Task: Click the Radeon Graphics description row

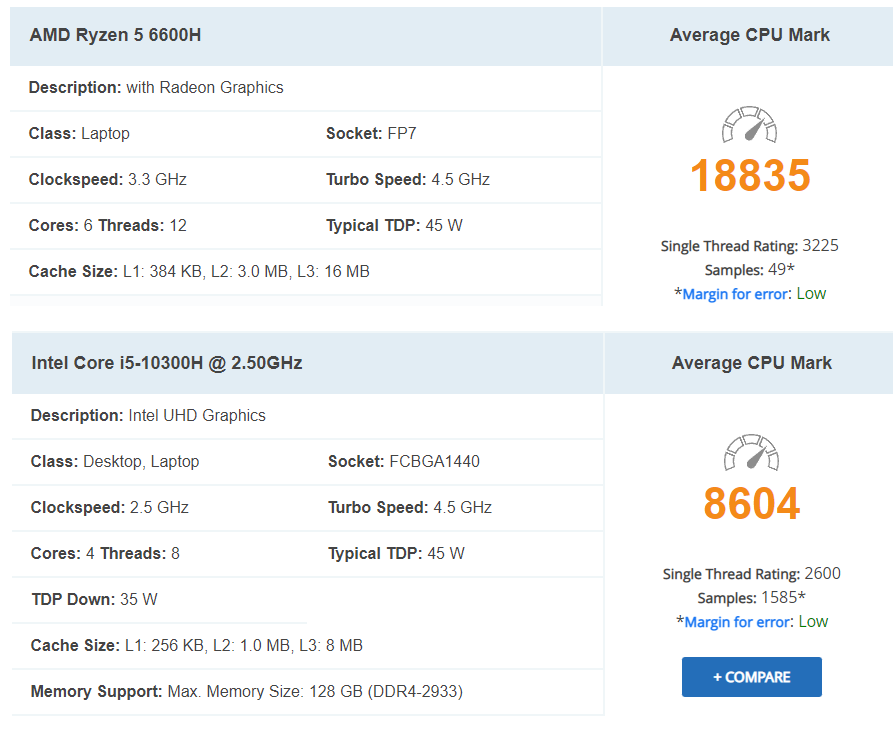Action: click(156, 87)
